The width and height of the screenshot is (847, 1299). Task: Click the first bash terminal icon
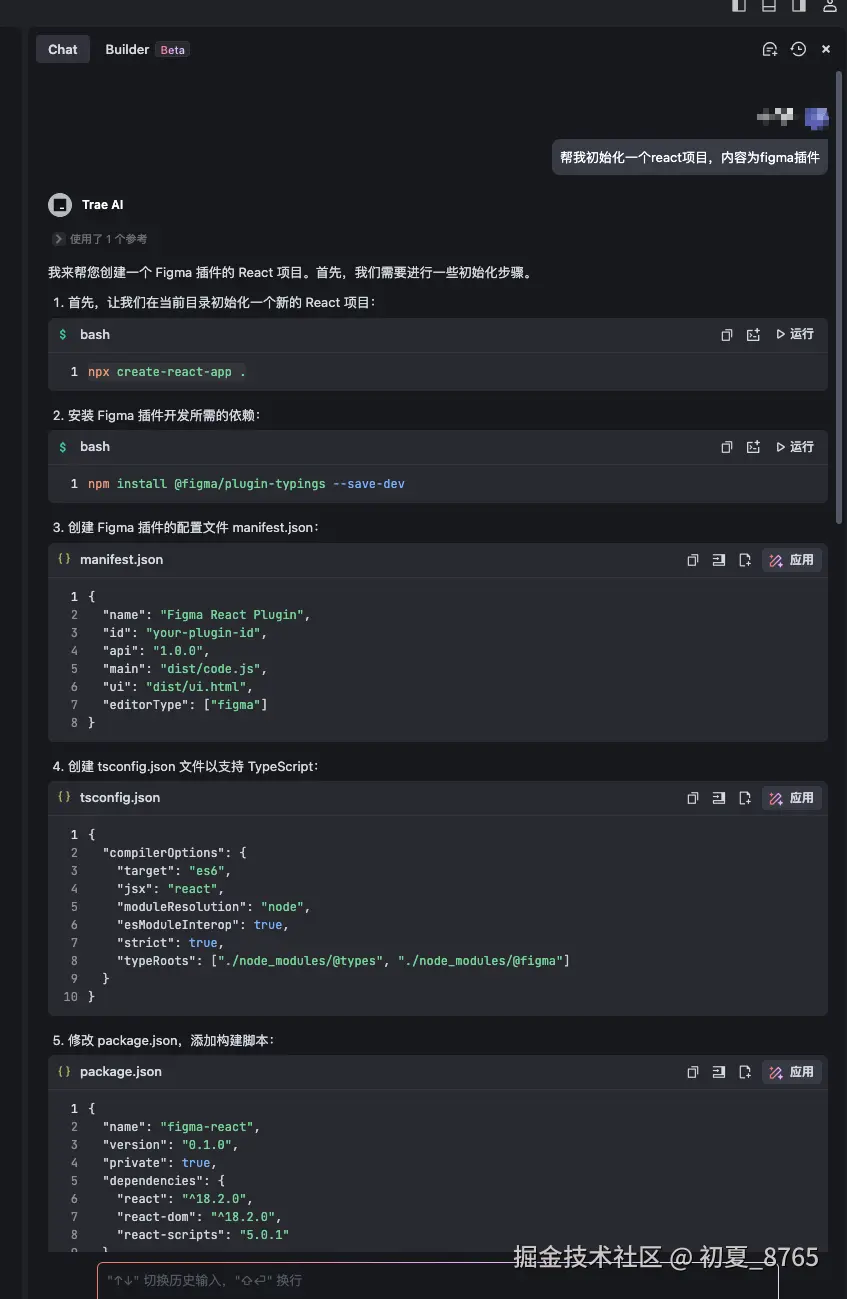coord(63,334)
